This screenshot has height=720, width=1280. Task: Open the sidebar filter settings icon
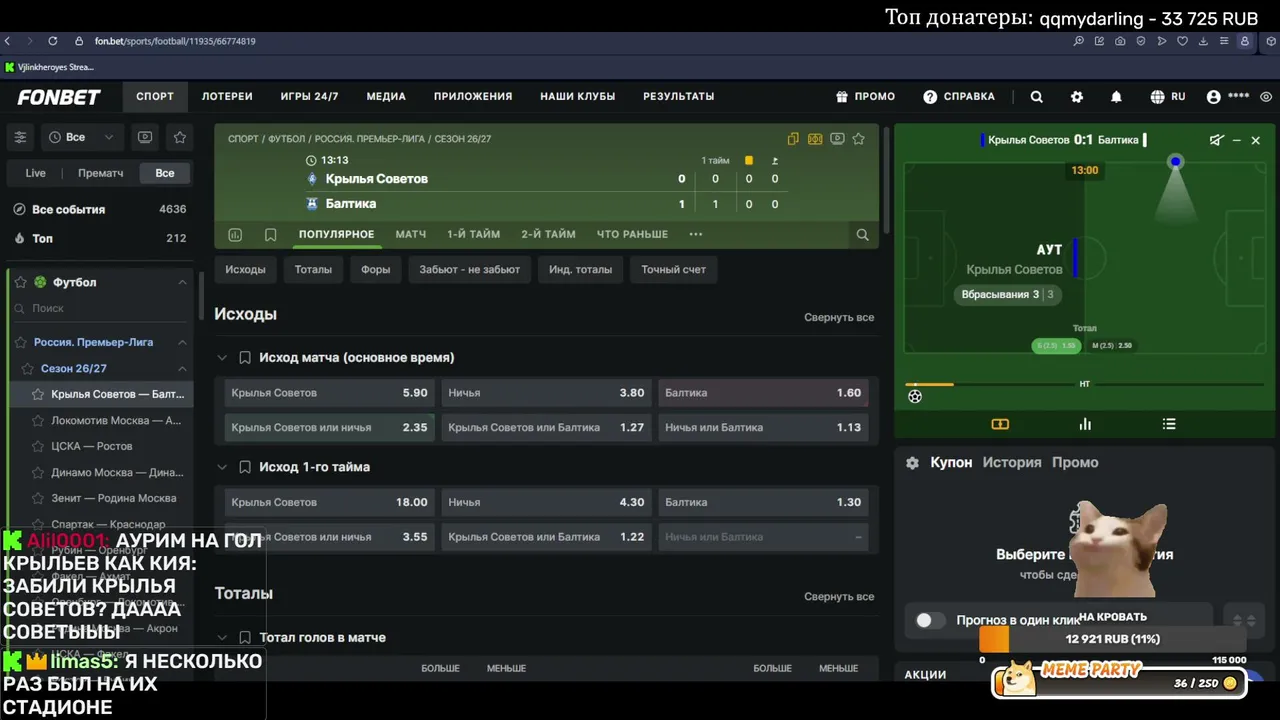click(x=20, y=137)
